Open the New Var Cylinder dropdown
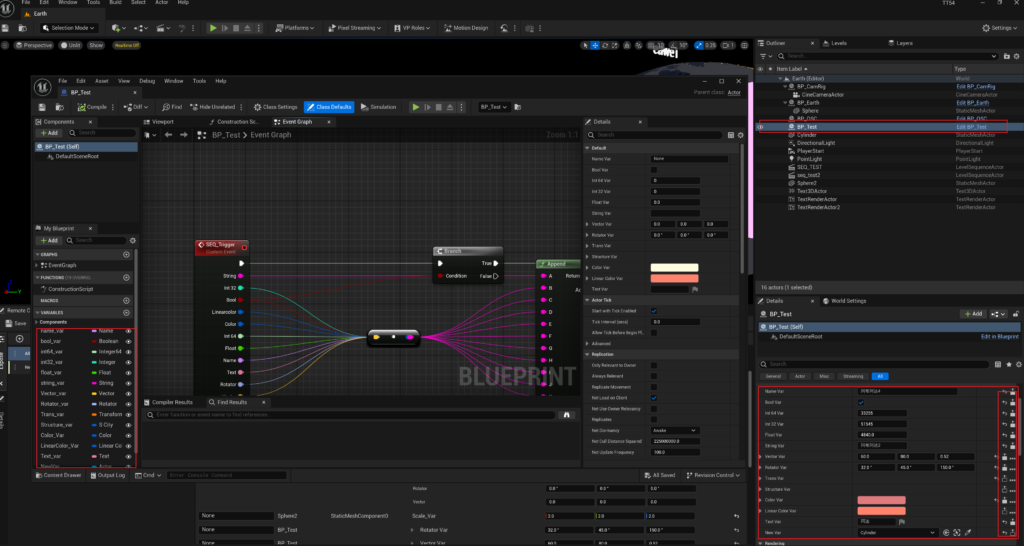 897,532
